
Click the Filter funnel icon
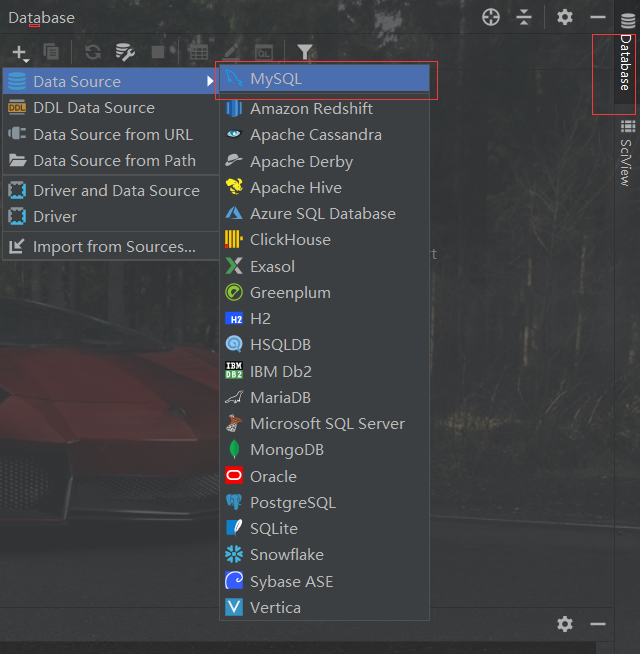click(x=305, y=52)
